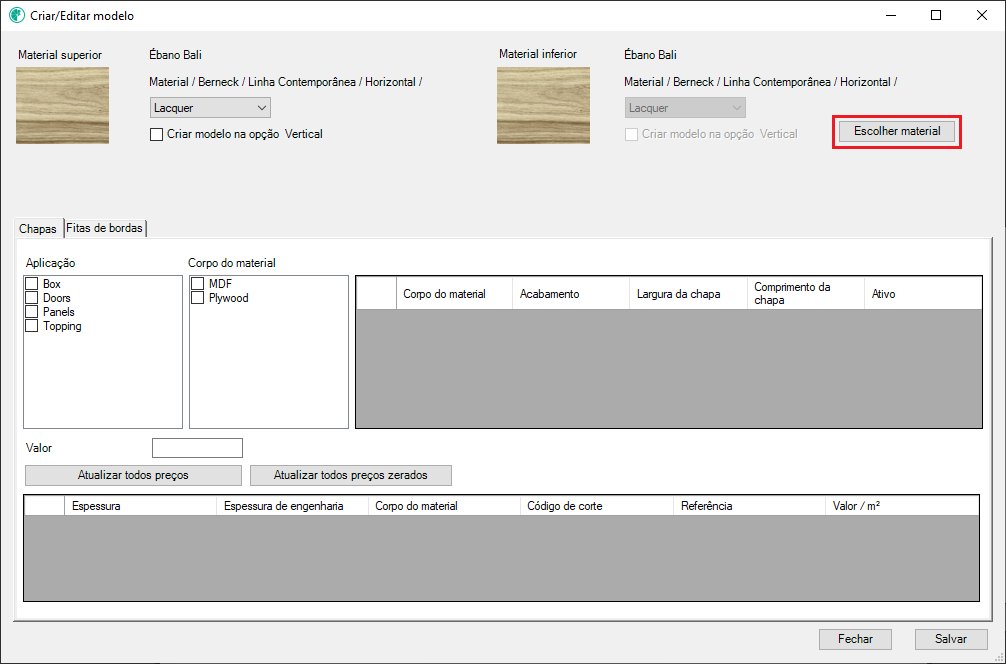
Task: Open the Lacquer finish dropdown
Action: coord(210,108)
